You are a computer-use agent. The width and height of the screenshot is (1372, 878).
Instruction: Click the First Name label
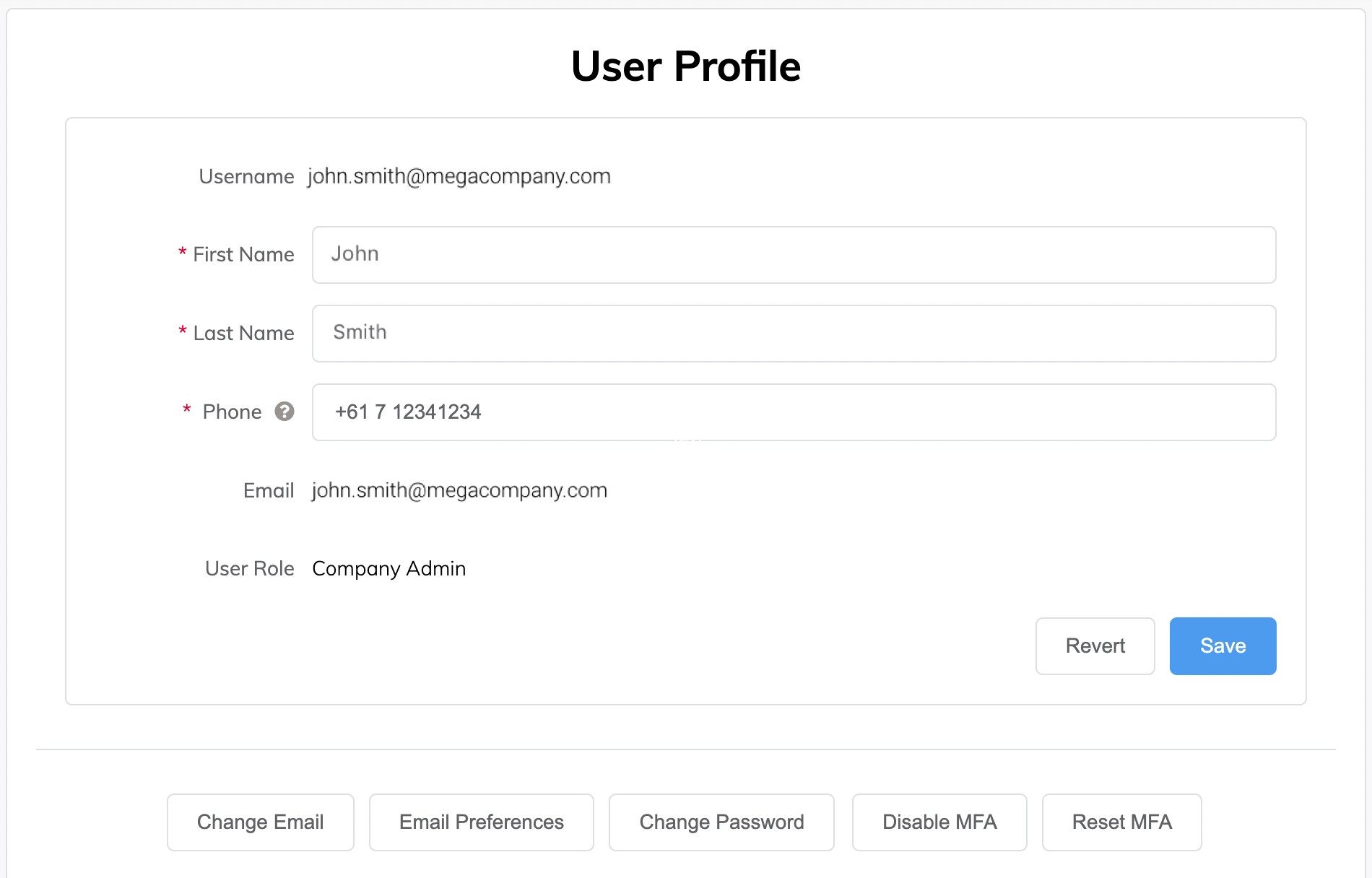[x=243, y=255]
